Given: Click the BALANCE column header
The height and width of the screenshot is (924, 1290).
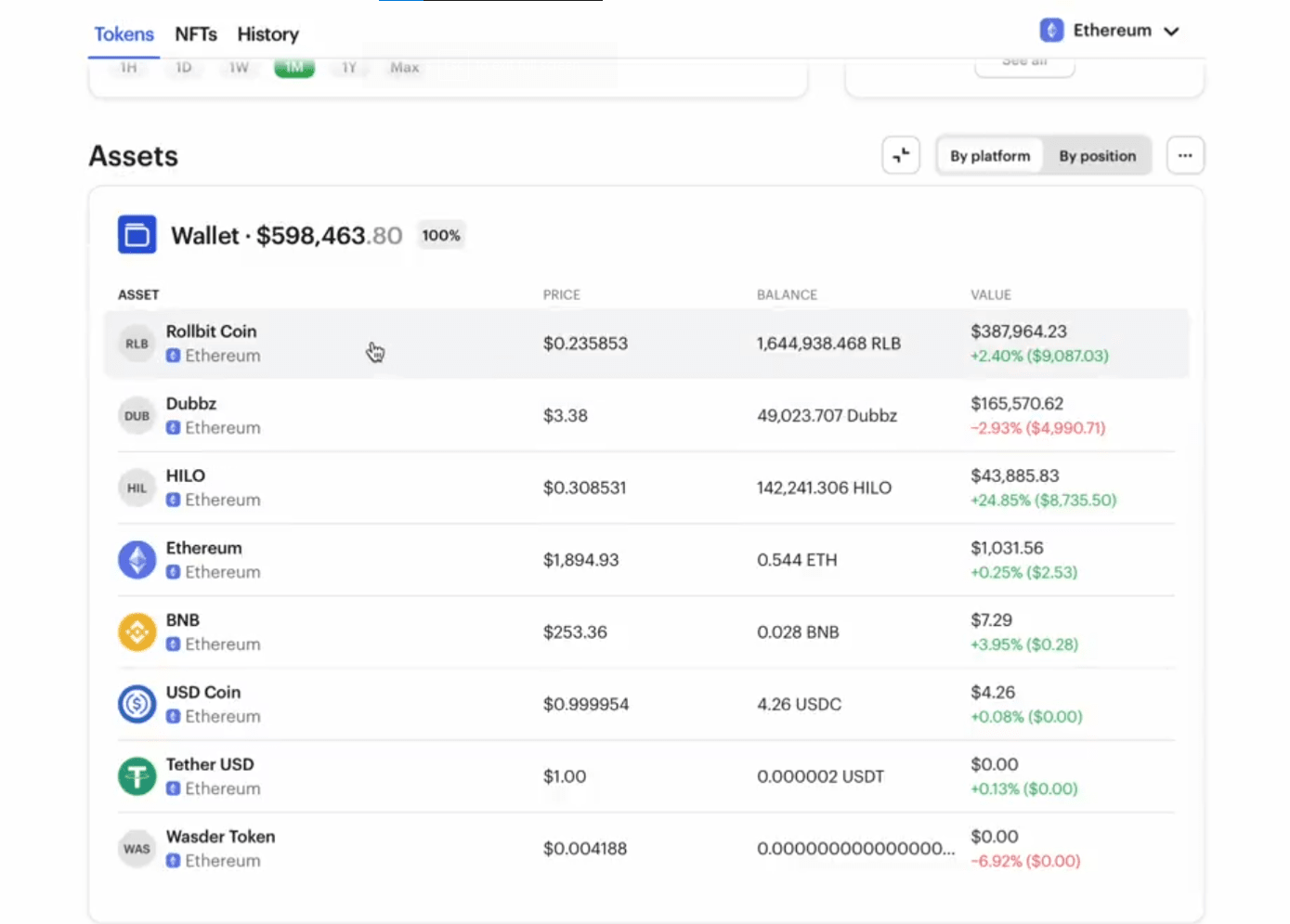Looking at the screenshot, I should click(788, 294).
